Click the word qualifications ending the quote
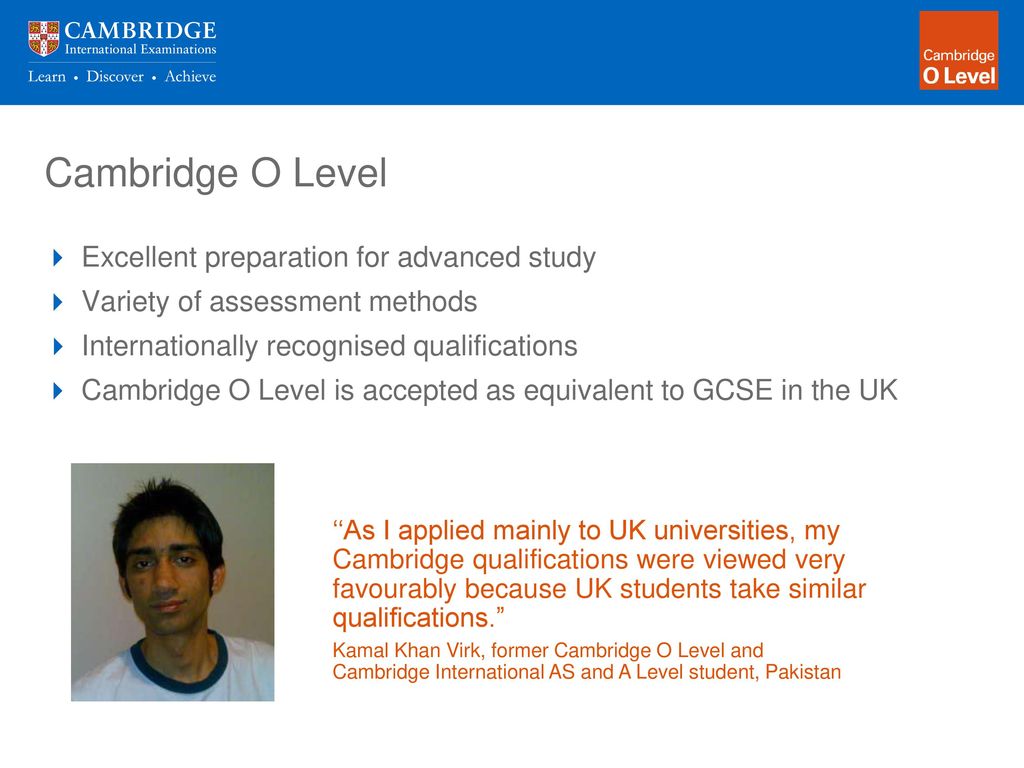 tap(411, 618)
